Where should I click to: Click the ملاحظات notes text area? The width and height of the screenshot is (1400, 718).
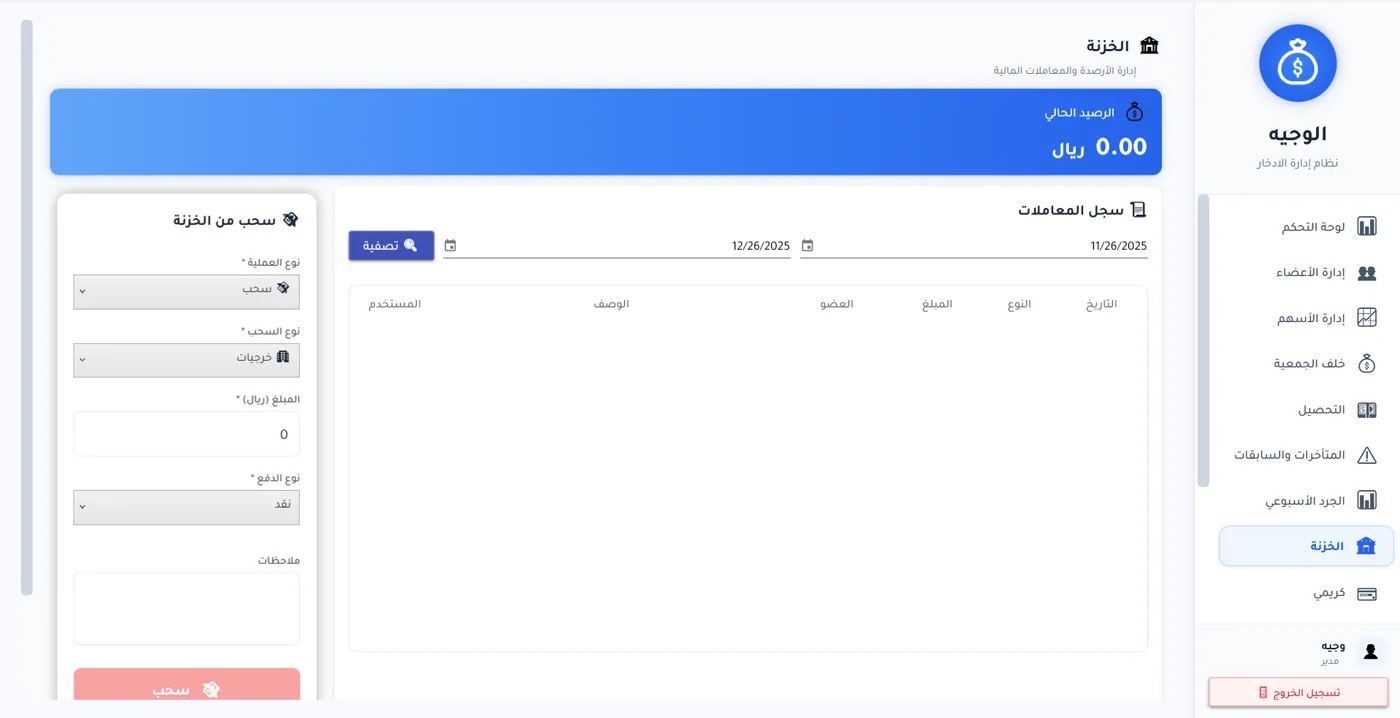[186, 608]
